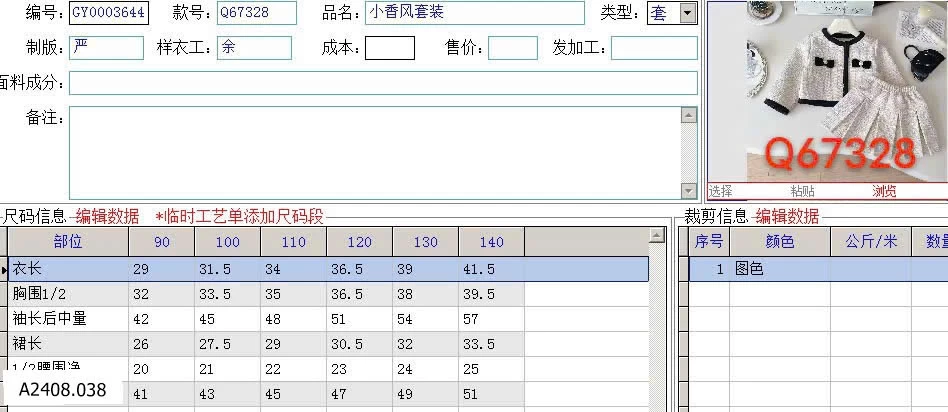Click inside the 备注 text area
This screenshot has height=412, width=948.
(375, 153)
